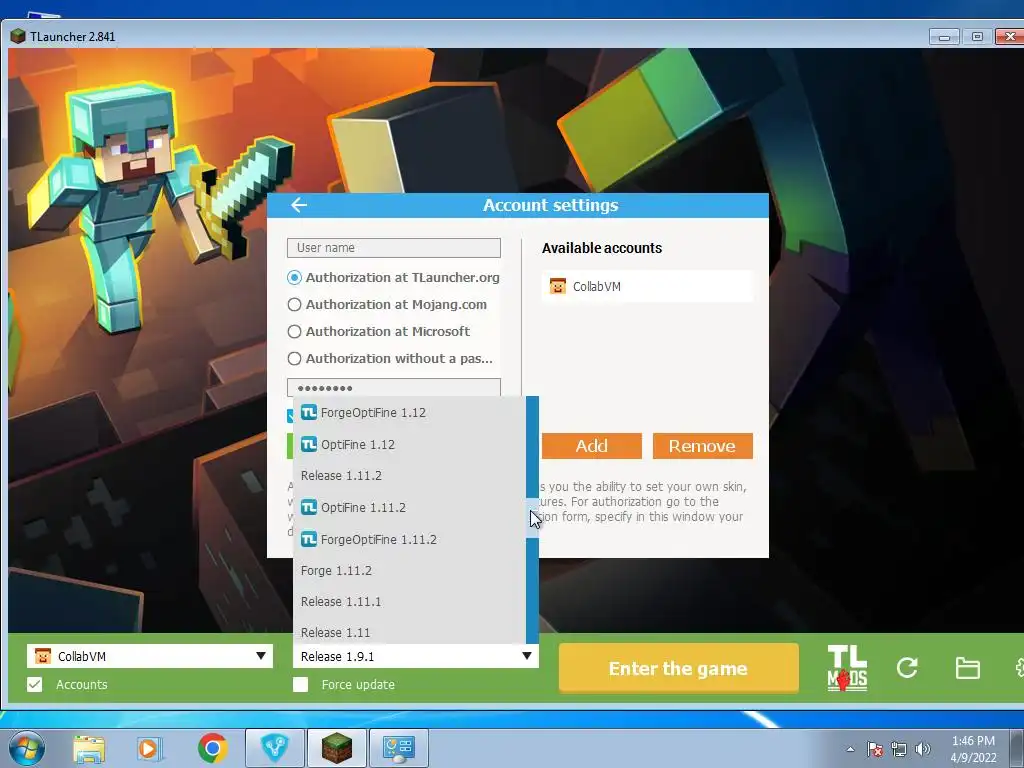Enable the Force update checkbox
Screen dimensions: 1024x768
300,684
